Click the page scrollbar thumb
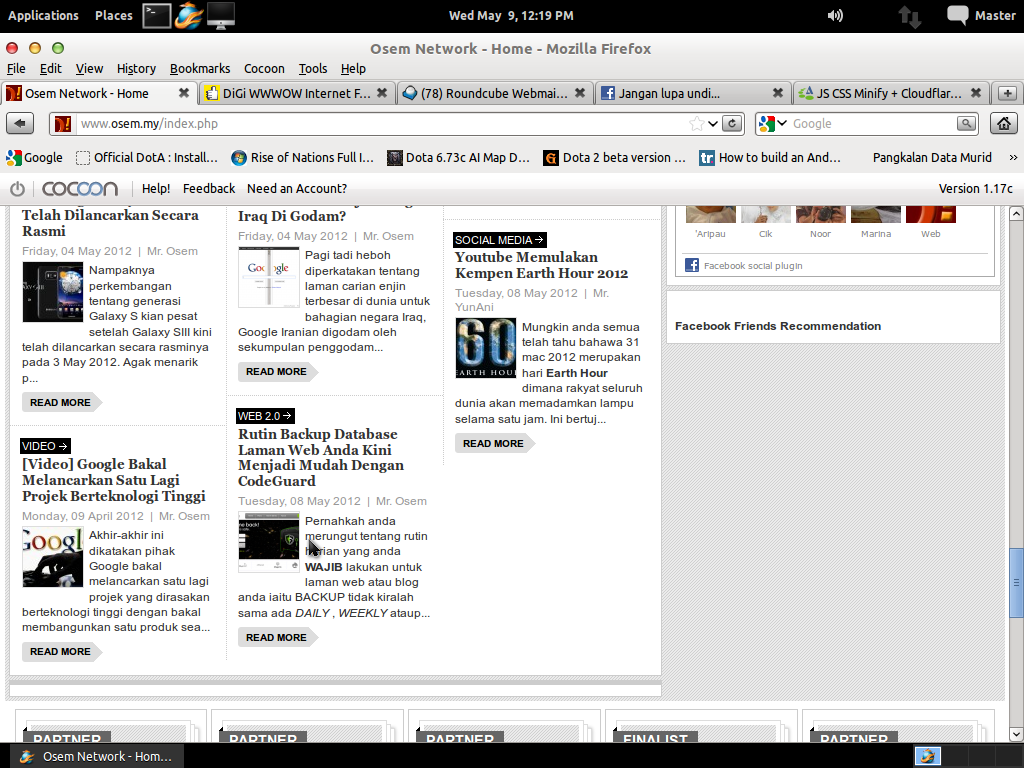The height and width of the screenshot is (768, 1024). click(1016, 583)
